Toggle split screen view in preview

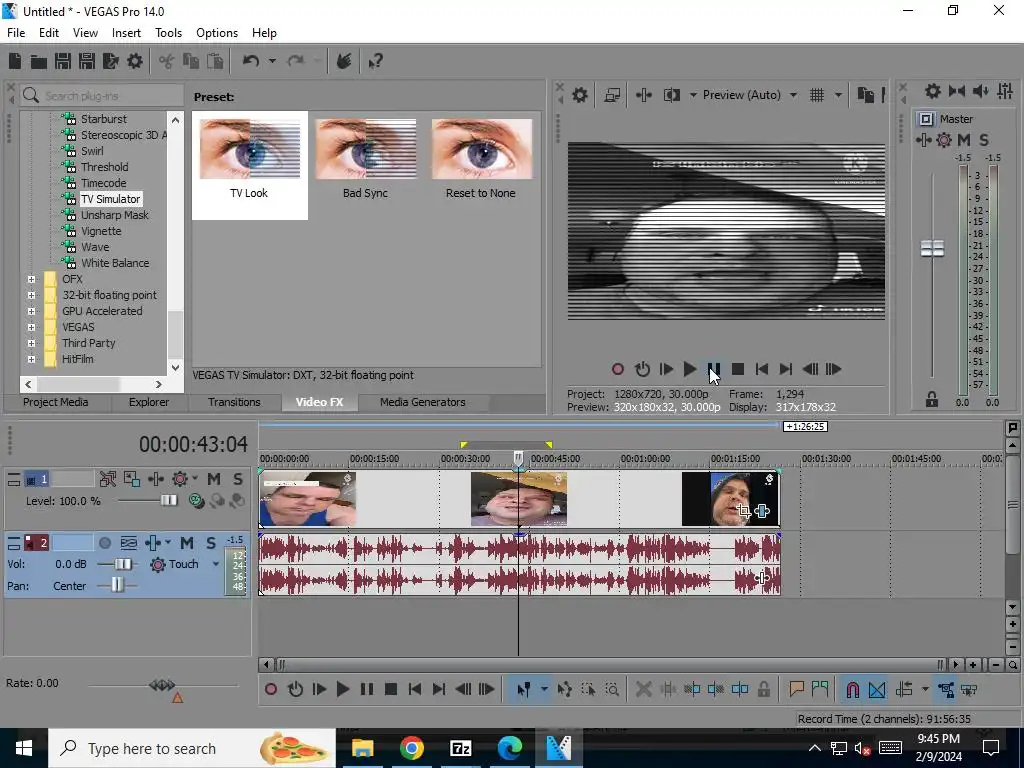tap(671, 95)
